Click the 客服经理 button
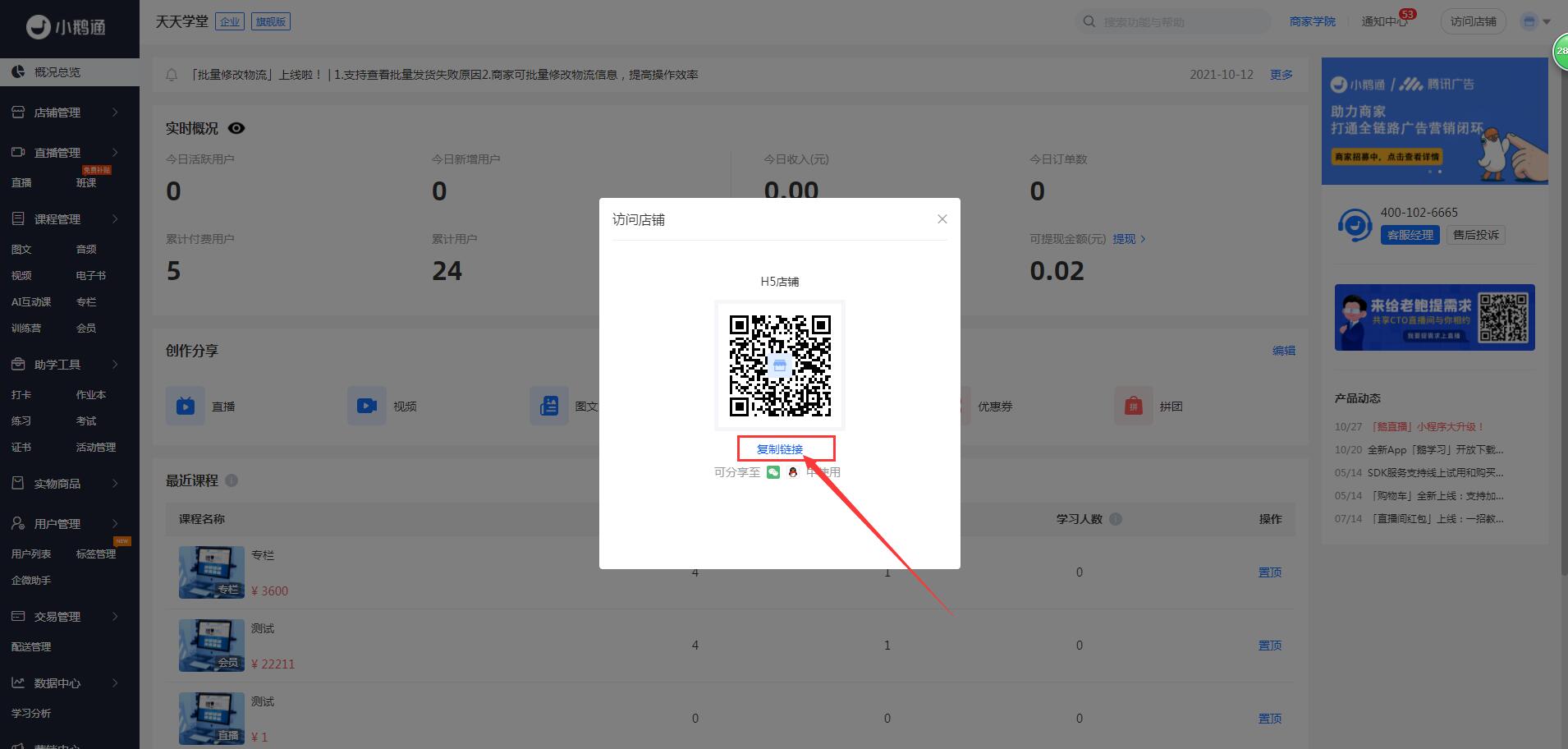This screenshot has height=749, width=1568. click(x=1410, y=235)
